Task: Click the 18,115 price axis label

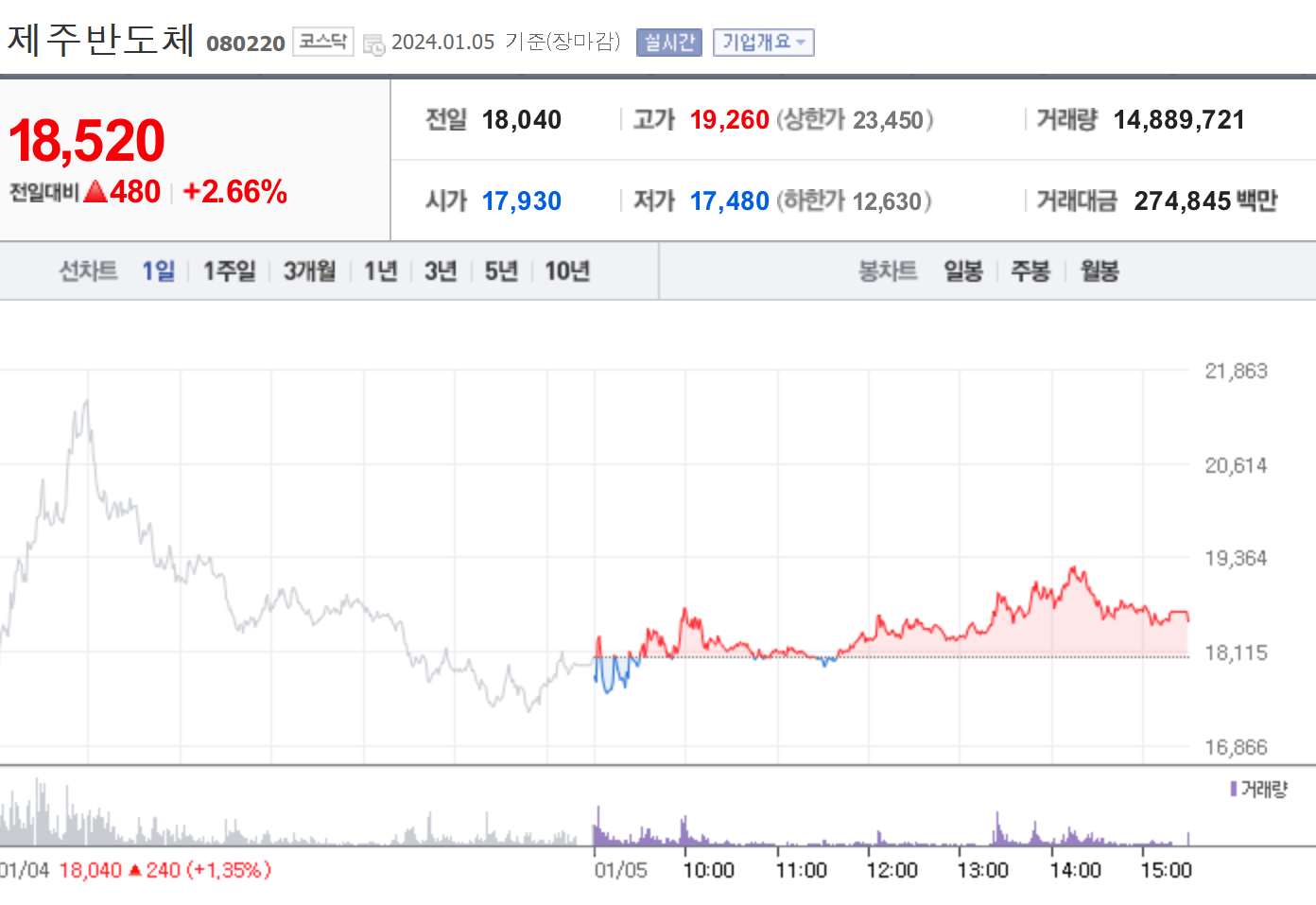Action: [1236, 653]
